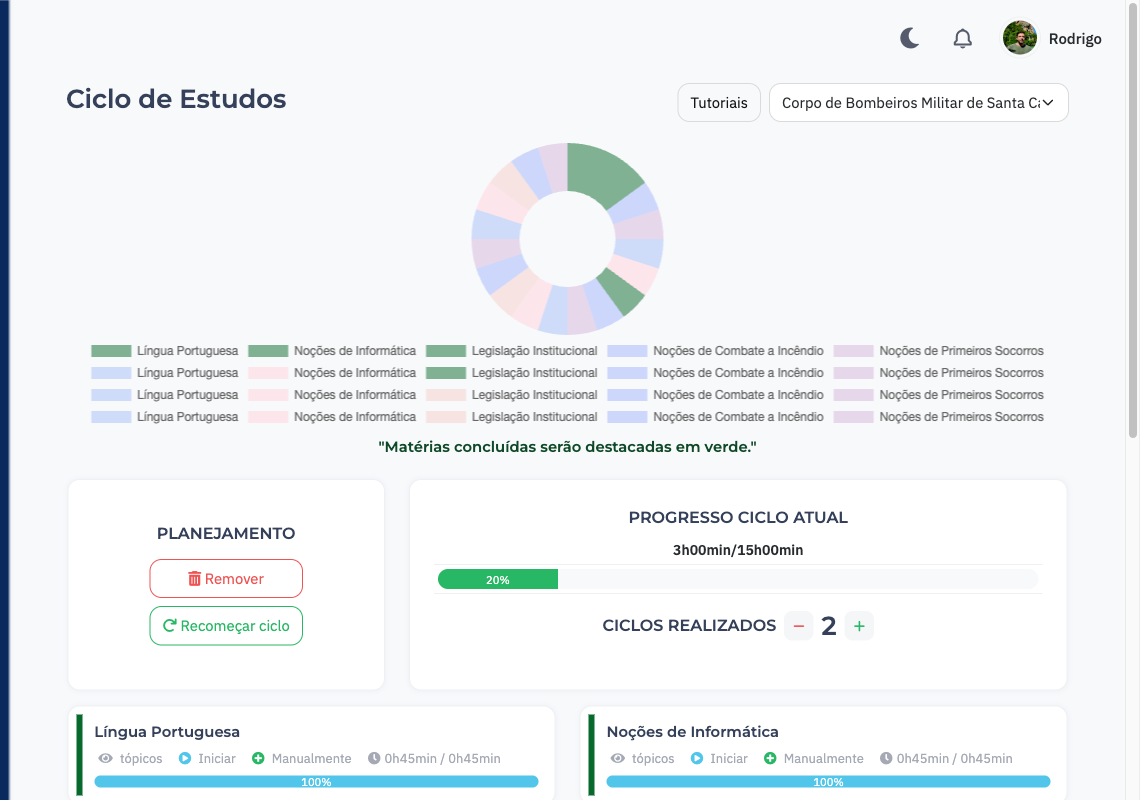
Task: Open the Corpo de Bombeiros Militar dropdown
Action: (x=918, y=103)
